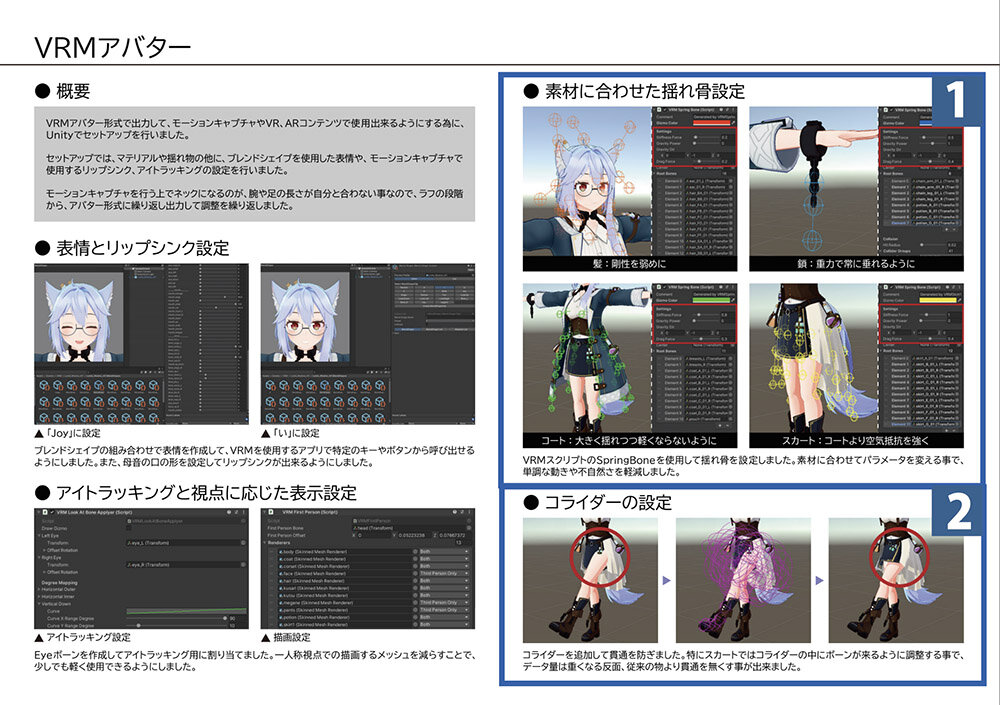
Task: Open VRM Look At Bone Applyer kebab menu
Action: (243, 513)
